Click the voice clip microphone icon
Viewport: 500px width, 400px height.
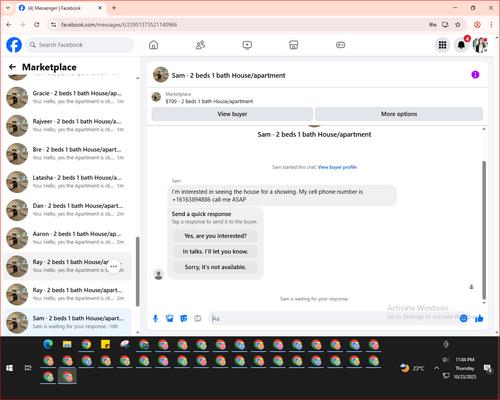pyautogui.click(x=155, y=318)
